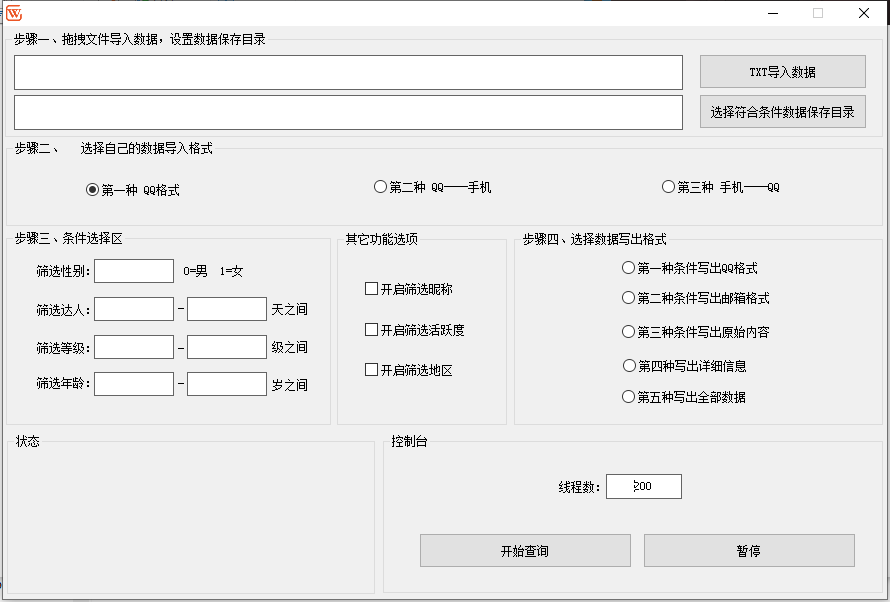This screenshot has height=602, width=890.
Task: Select 第四种写出详细信息 output option
Action: coord(628,366)
